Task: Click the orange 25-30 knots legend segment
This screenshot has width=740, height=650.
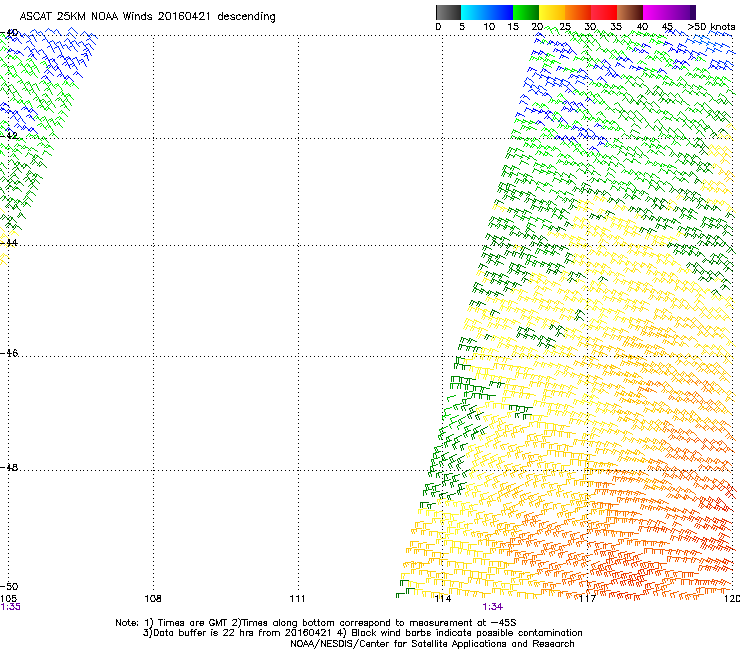Action: tap(578, 12)
